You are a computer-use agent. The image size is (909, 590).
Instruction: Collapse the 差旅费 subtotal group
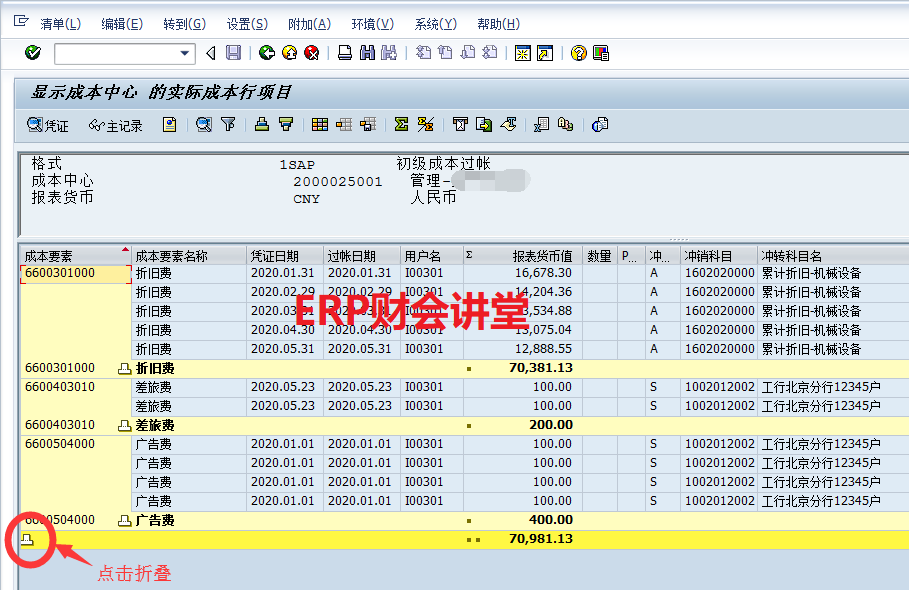coord(124,425)
